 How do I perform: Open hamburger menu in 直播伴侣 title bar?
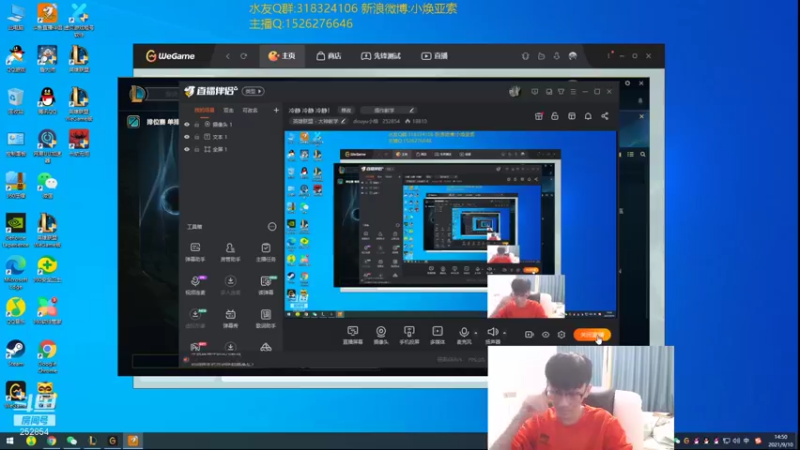tap(573, 92)
